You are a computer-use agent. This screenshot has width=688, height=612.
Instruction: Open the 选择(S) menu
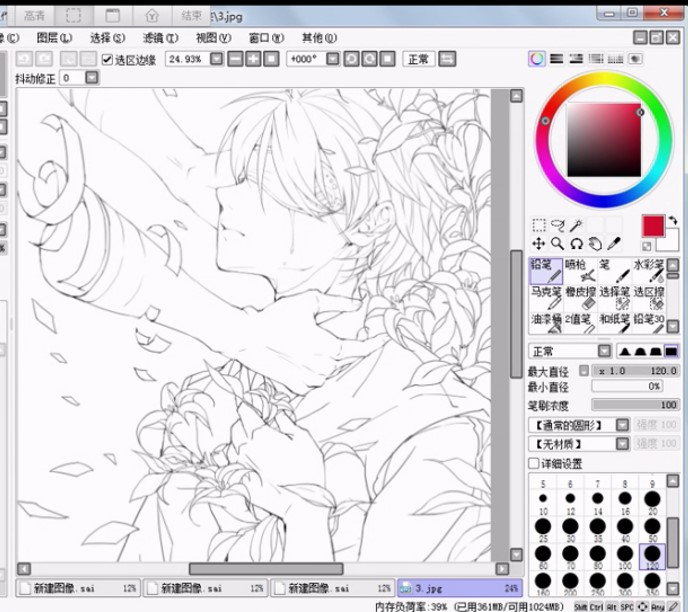point(108,38)
